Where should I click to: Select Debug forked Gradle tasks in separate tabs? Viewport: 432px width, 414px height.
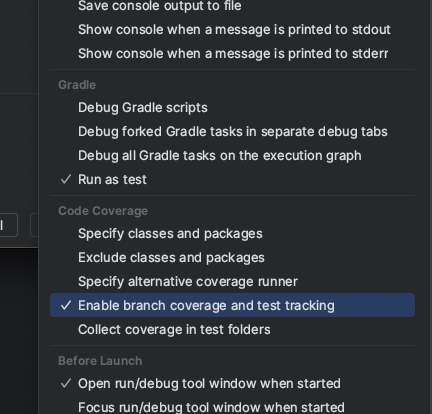click(232, 131)
